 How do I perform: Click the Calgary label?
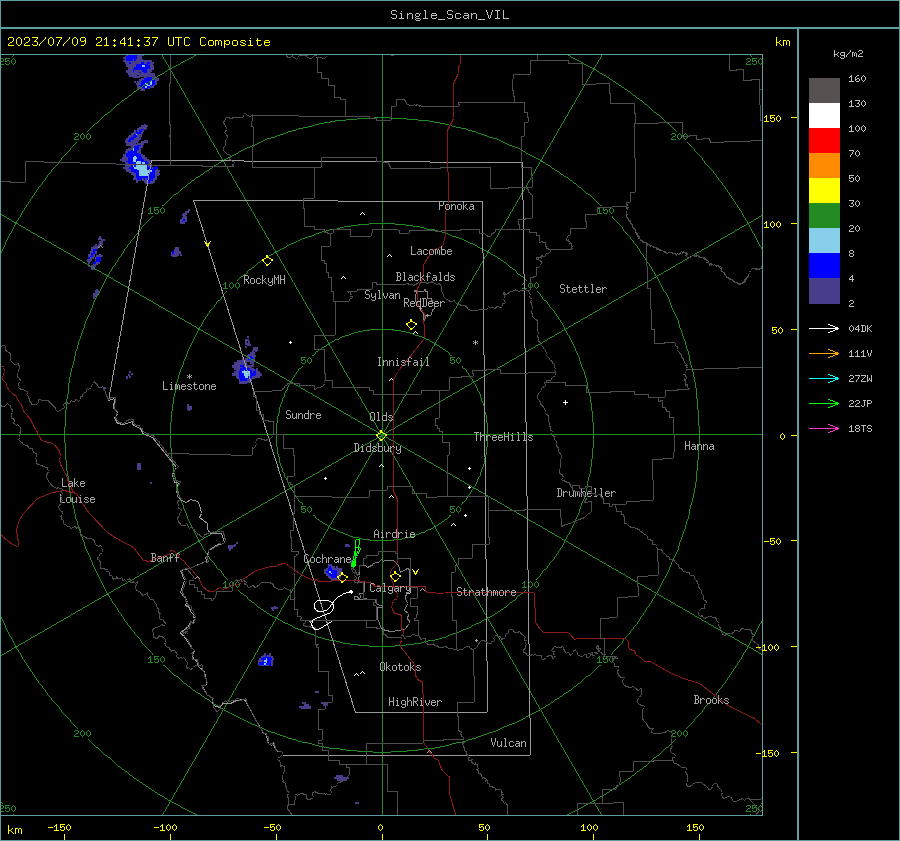(x=390, y=588)
